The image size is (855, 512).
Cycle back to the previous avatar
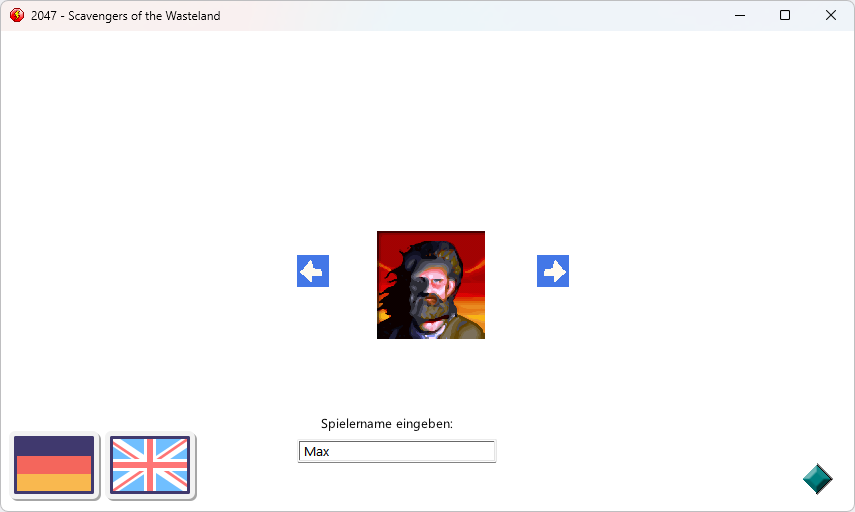pyautogui.click(x=313, y=271)
